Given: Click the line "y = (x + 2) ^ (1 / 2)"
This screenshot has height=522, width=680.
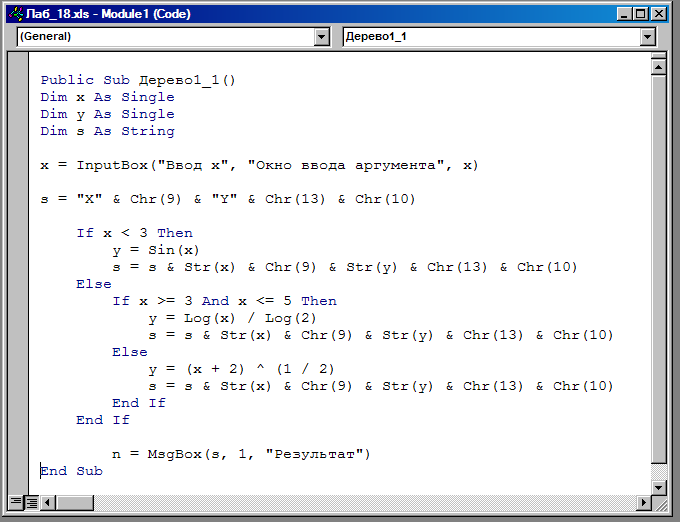Looking at the screenshot, I should tap(241, 369).
